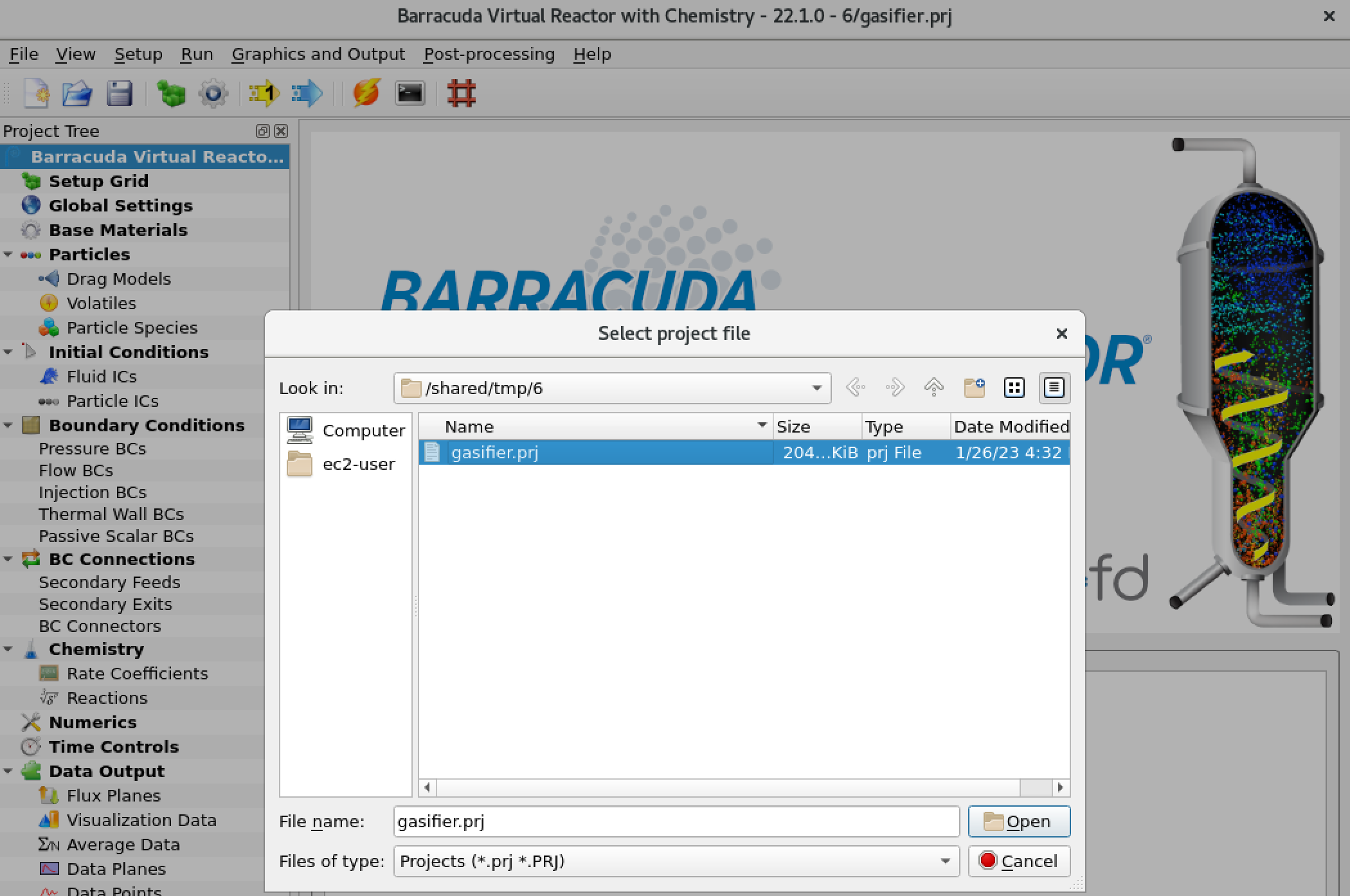Go to parent directory in dialog
The image size is (1350, 896).
coord(934,388)
